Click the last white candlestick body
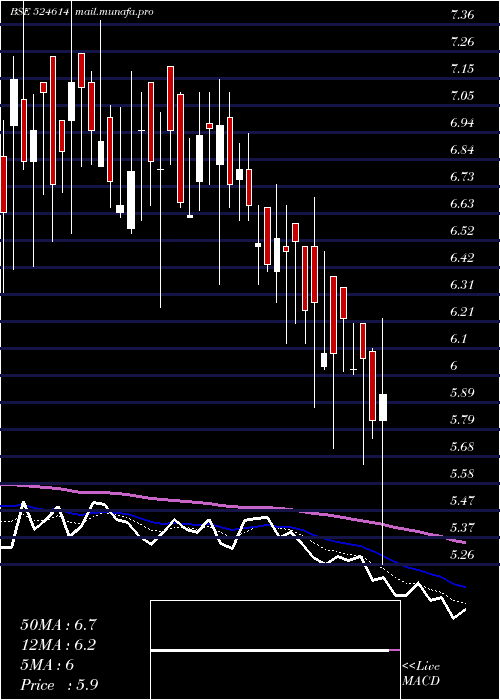Viewport: 500px width, 700px height. click(x=383, y=407)
